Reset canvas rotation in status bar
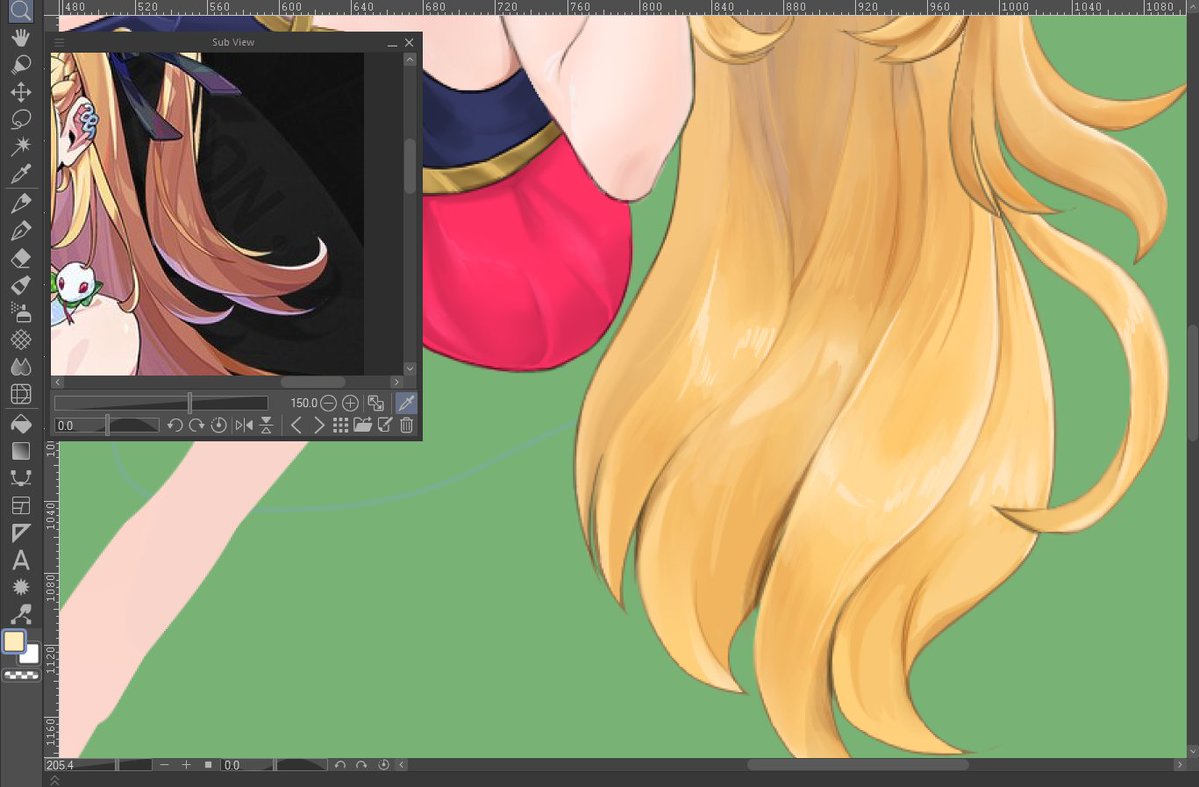This screenshot has height=787, width=1199. tap(384, 765)
